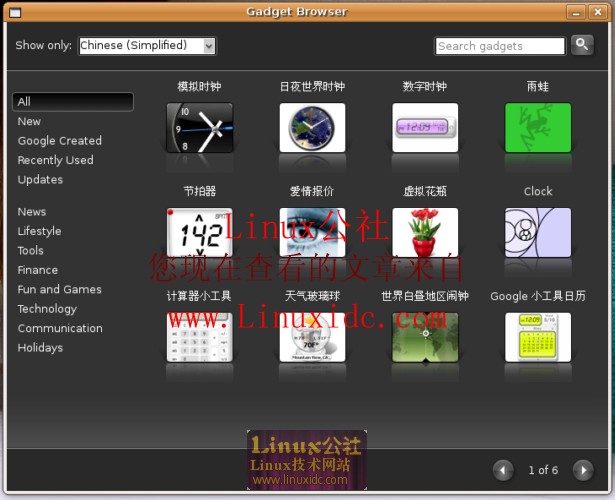The height and width of the screenshot is (500, 615).
Task: Choose the purple digital clock gadget 数字时钟
Action: click(425, 127)
